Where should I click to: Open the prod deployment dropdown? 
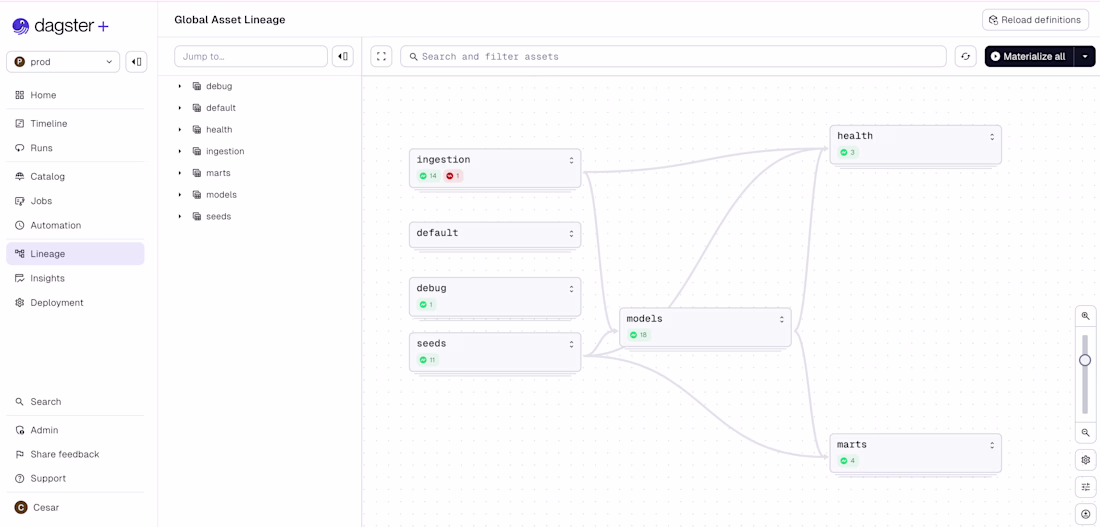click(63, 62)
